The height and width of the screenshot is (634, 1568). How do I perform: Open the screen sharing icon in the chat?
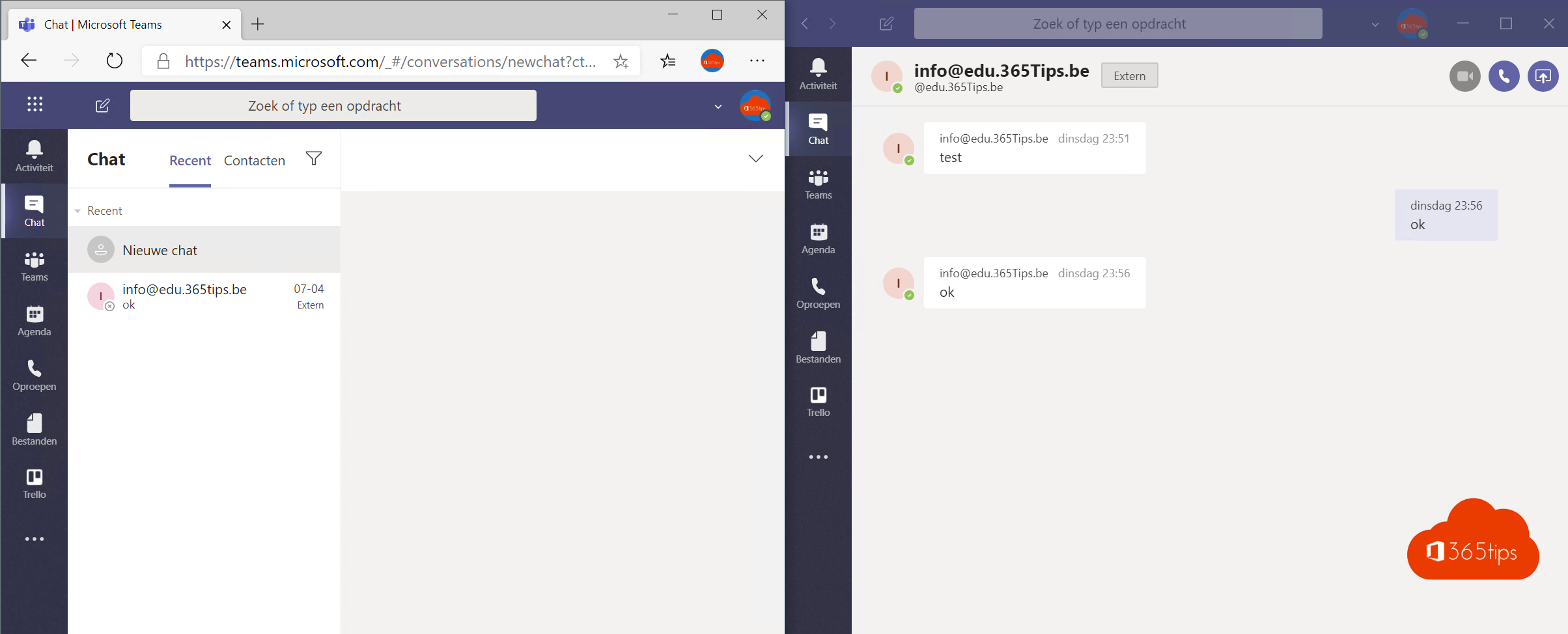pos(1543,76)
